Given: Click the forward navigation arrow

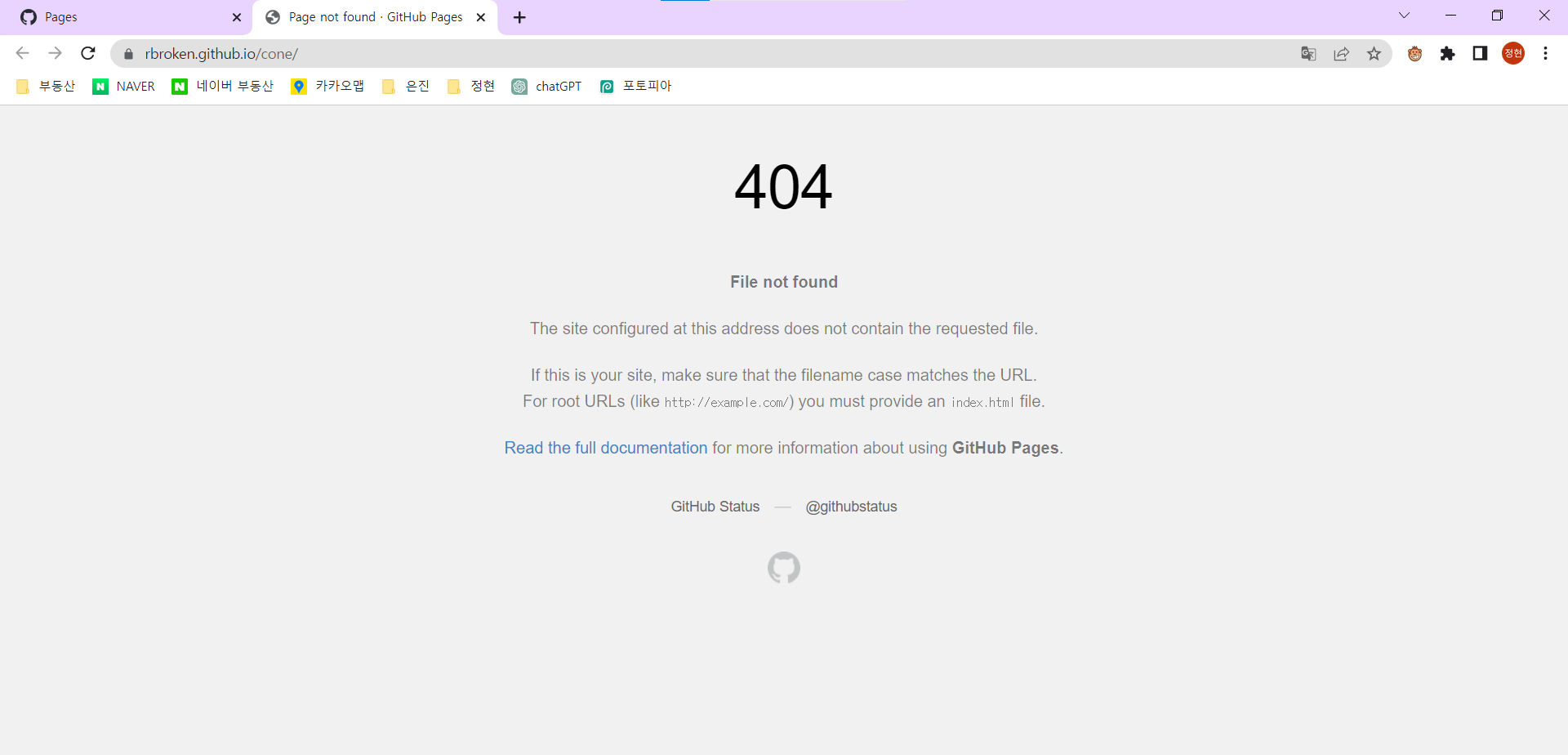Looking at the screenshot, I should click(55, 54).
